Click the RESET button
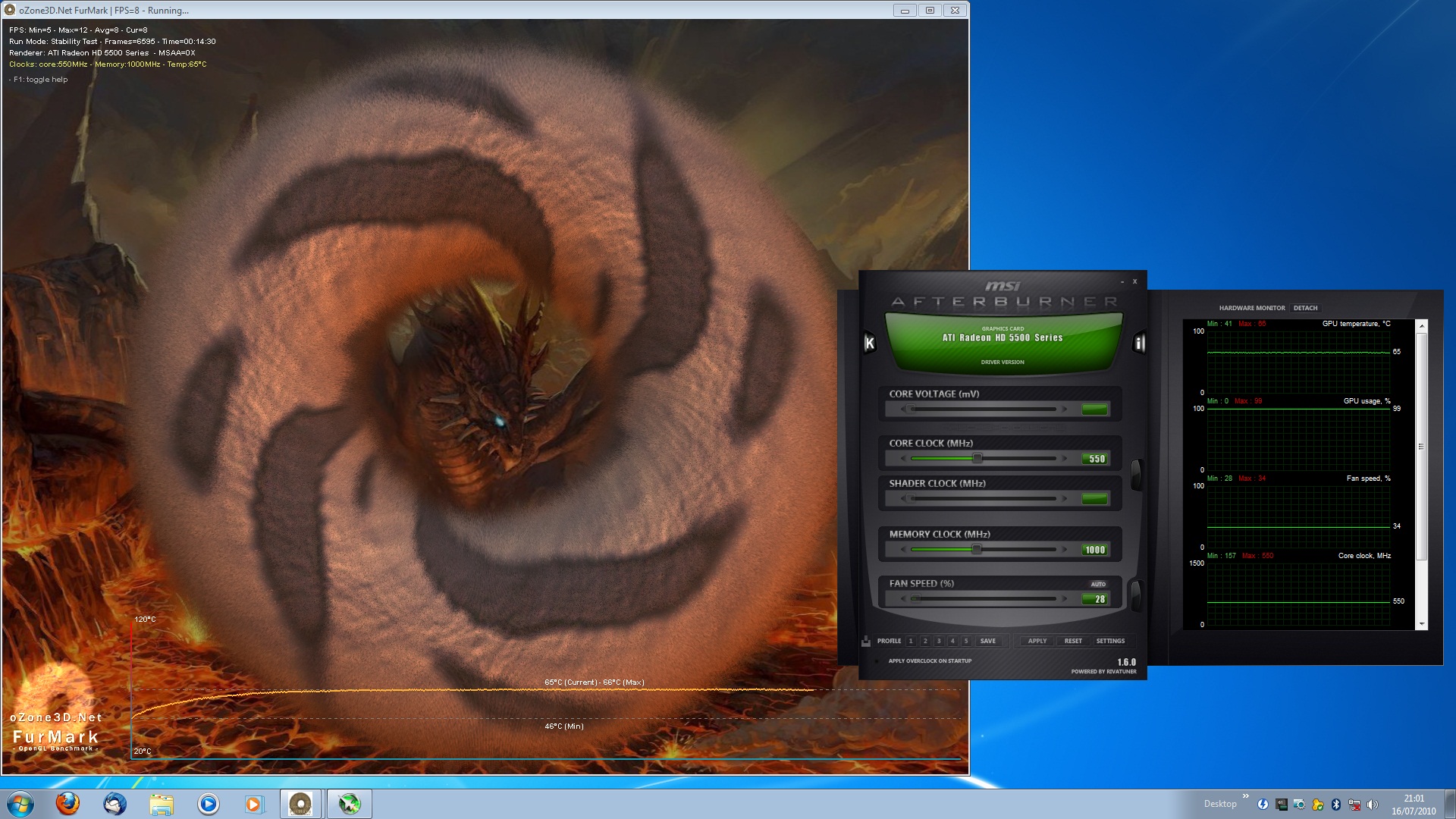Screen dimensions: 1456x819 1073,641
